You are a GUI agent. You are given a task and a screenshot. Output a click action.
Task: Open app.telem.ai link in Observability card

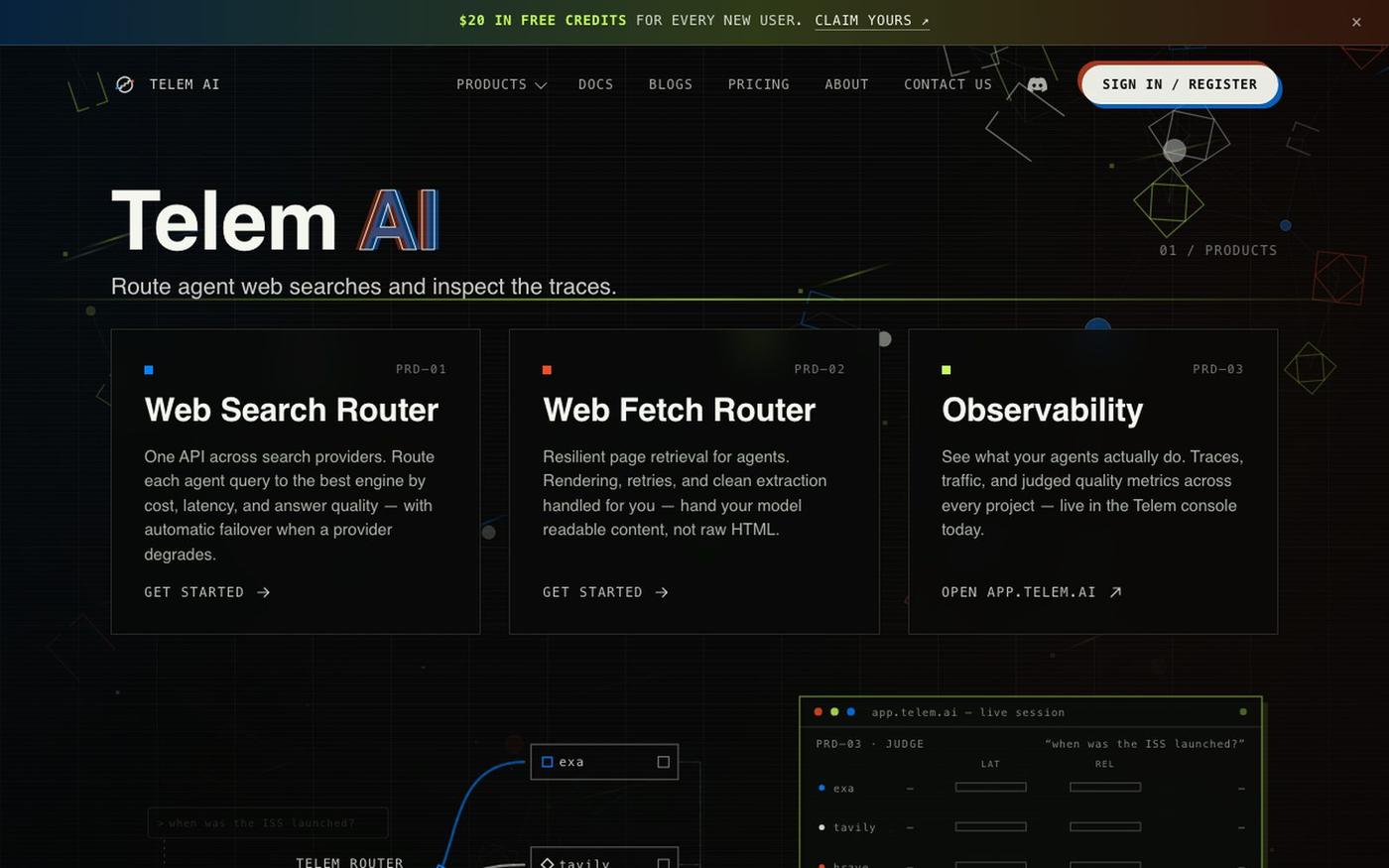tap(1031, 592)
